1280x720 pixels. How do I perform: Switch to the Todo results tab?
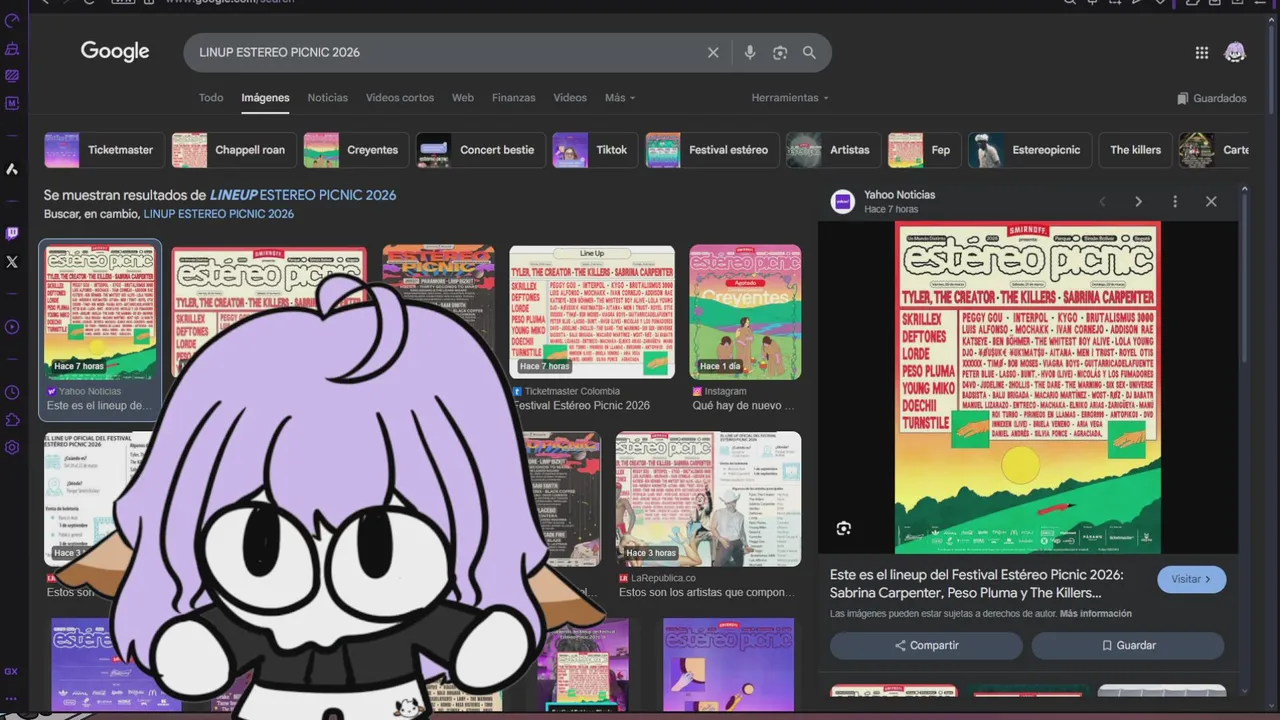click(x=211, y=98)
